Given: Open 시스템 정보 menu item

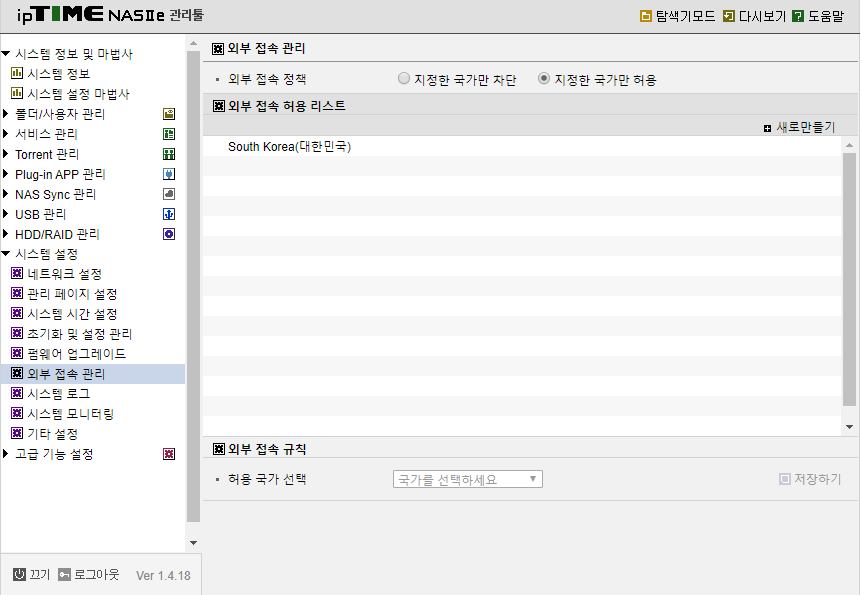Looking at the screenshot, I should coord(58,74).
